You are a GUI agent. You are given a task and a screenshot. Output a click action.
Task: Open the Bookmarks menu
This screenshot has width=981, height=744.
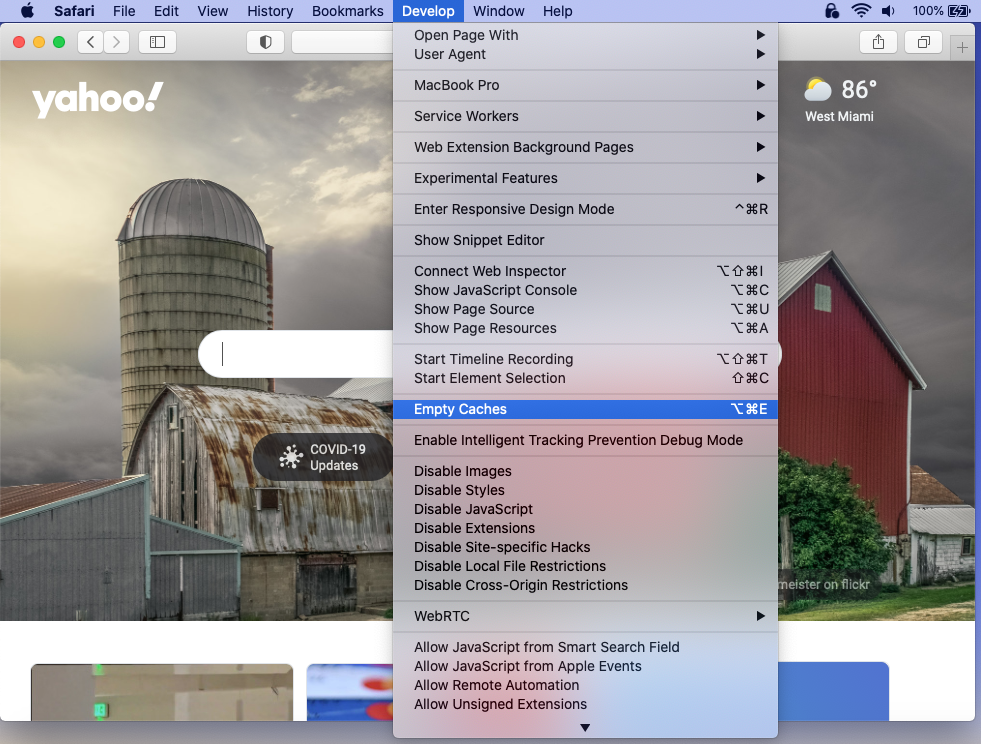tap(347, 11)
